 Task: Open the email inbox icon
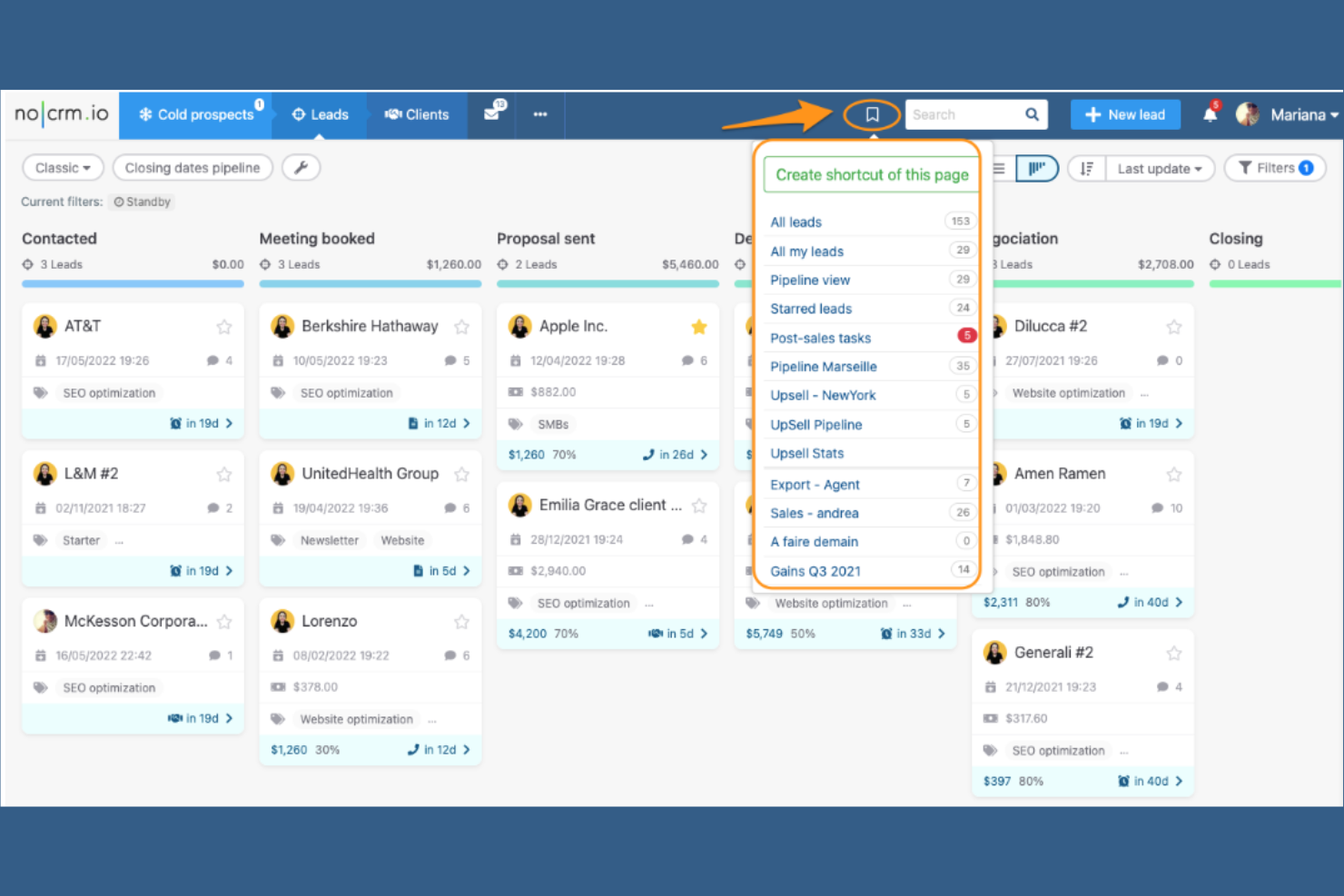[x=491, y=114]
